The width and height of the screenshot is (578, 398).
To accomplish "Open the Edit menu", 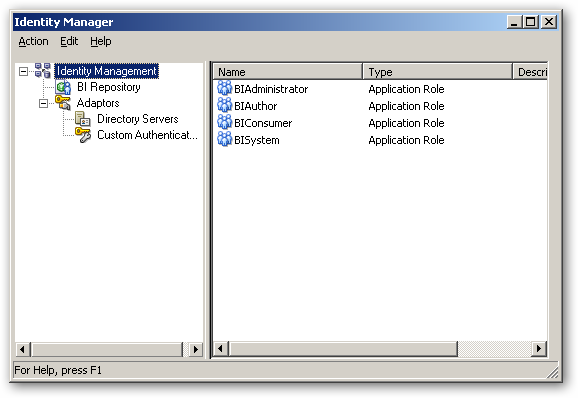I will pyautogui.click(x=69, y=41).
